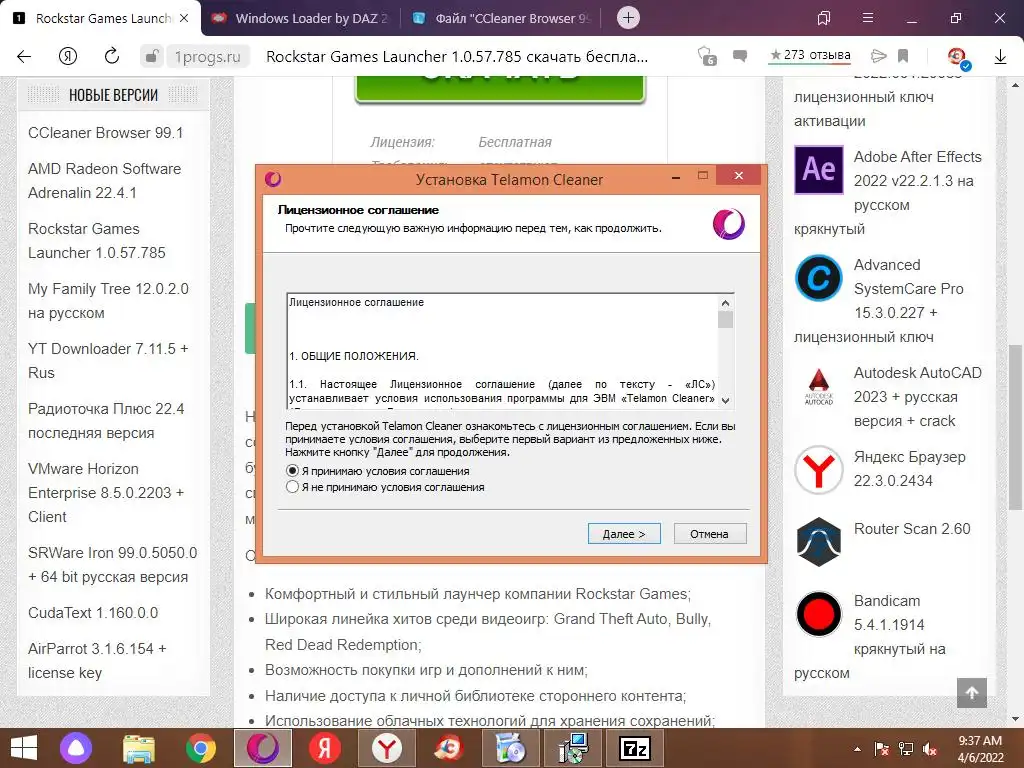Open SRWare Iron 99.0.5050.0 link
This screenshot has height=768, width=1024.
coord(112,564)
